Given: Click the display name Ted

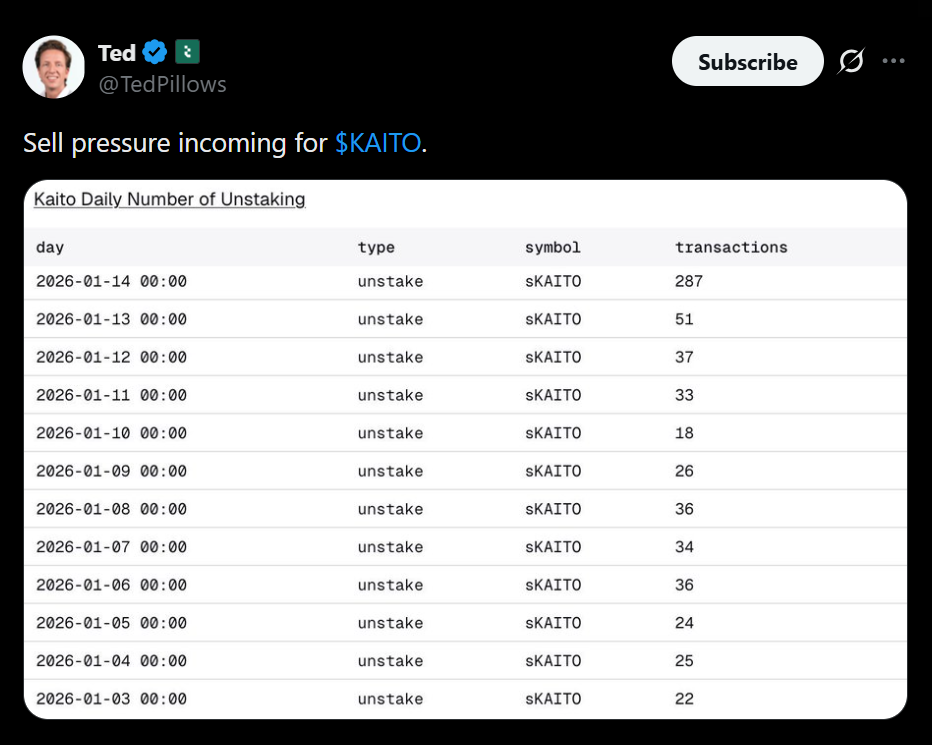Looking at the screenshot, I should click(117, 52).
